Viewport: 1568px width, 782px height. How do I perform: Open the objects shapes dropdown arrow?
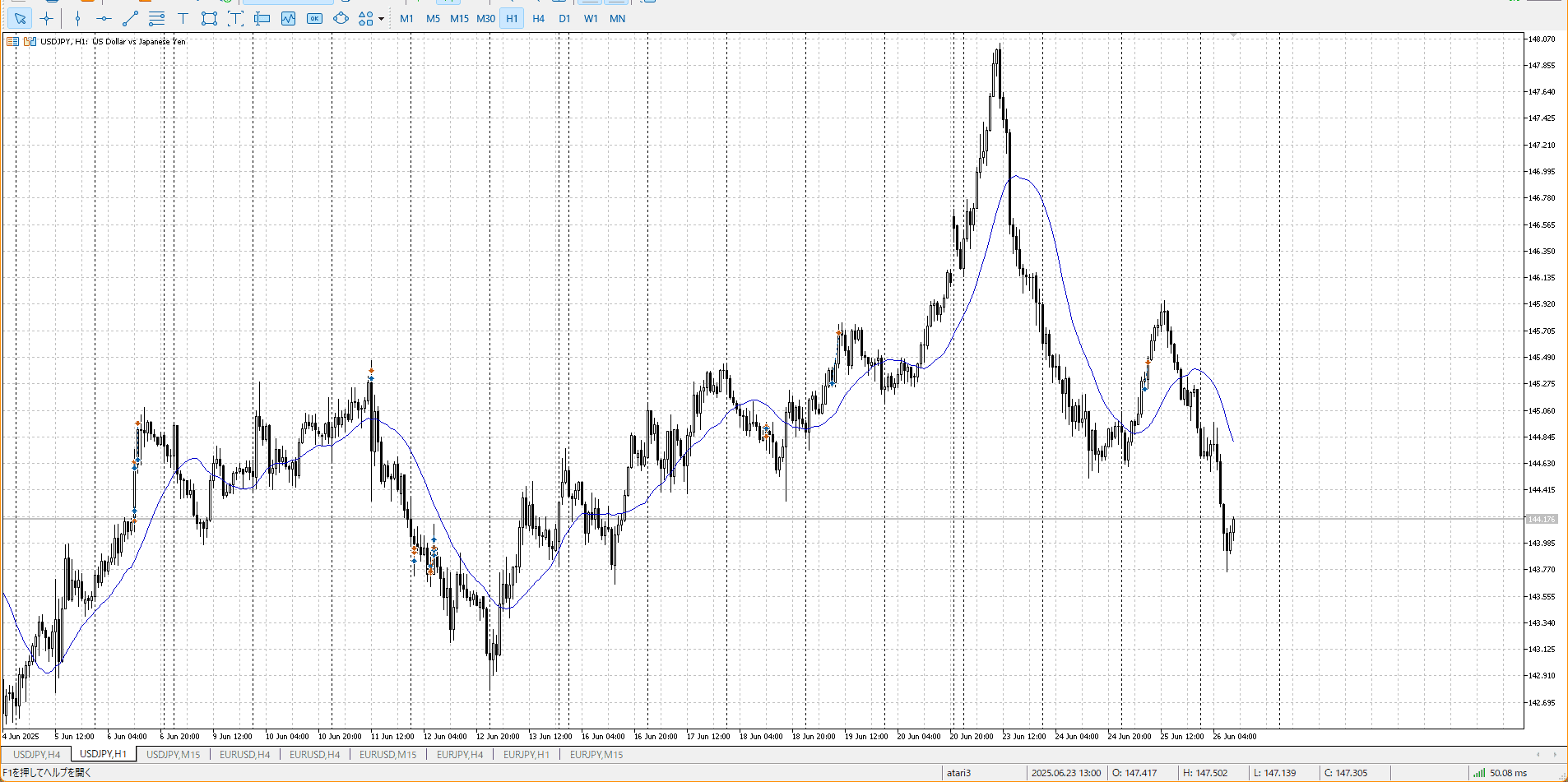[x=381, y=19]
